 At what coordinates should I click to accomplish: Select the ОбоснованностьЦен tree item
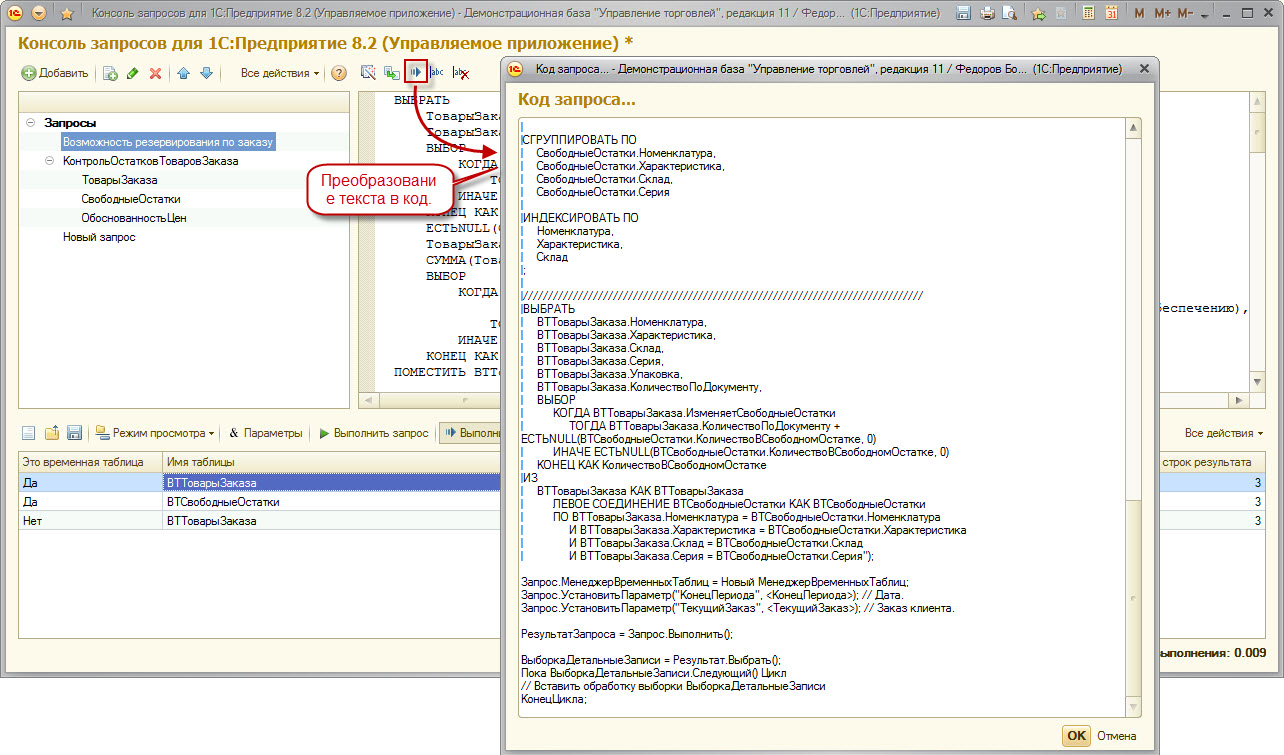[134, 218]
